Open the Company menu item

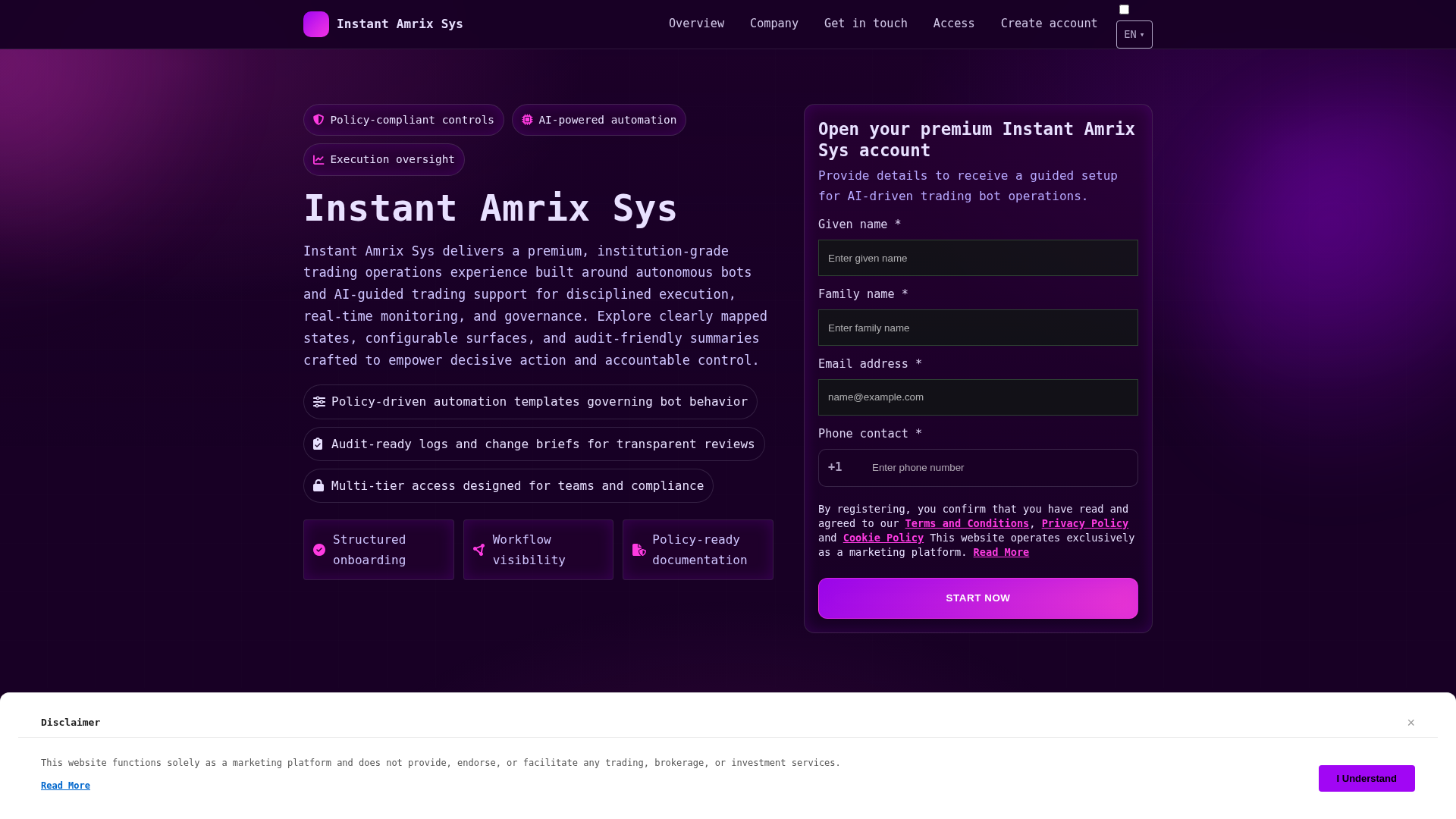774,24
